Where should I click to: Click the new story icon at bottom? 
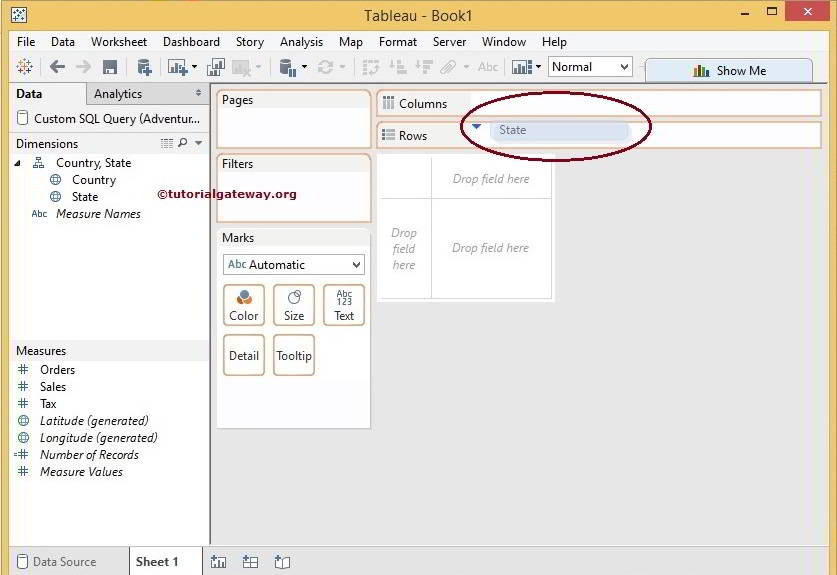[282, 562]
